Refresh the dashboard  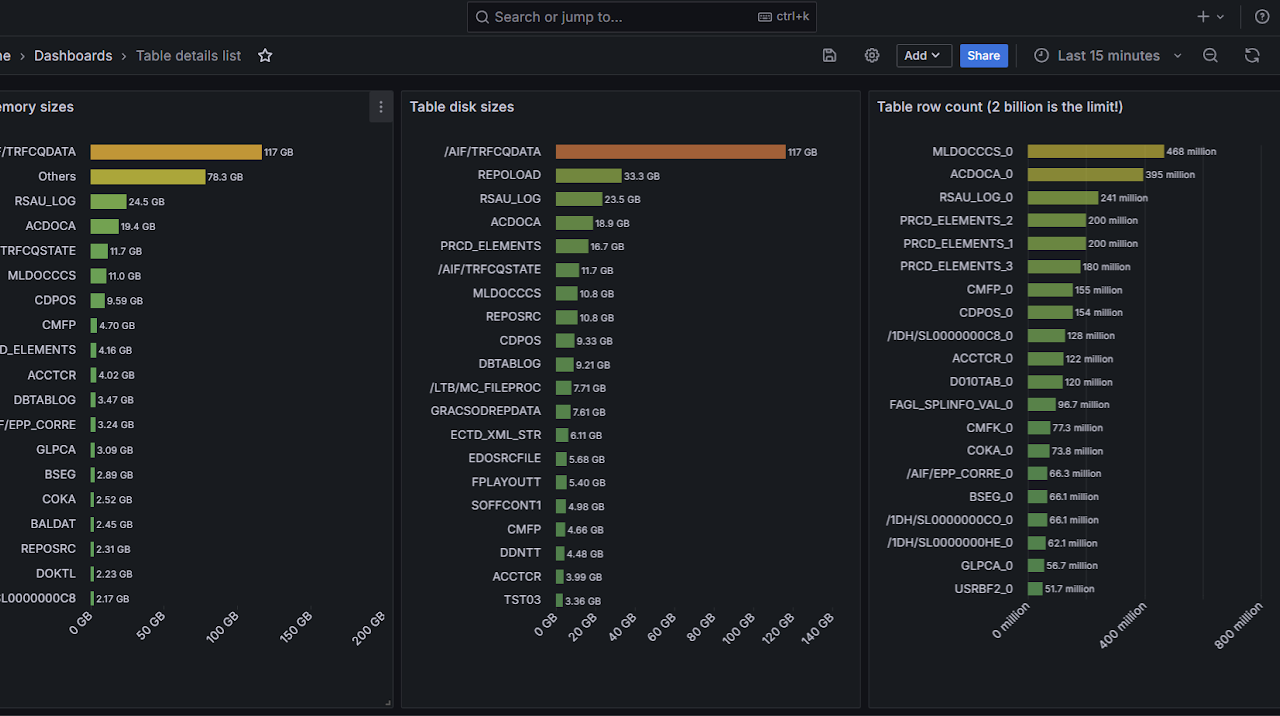(x=1252, y=56)
